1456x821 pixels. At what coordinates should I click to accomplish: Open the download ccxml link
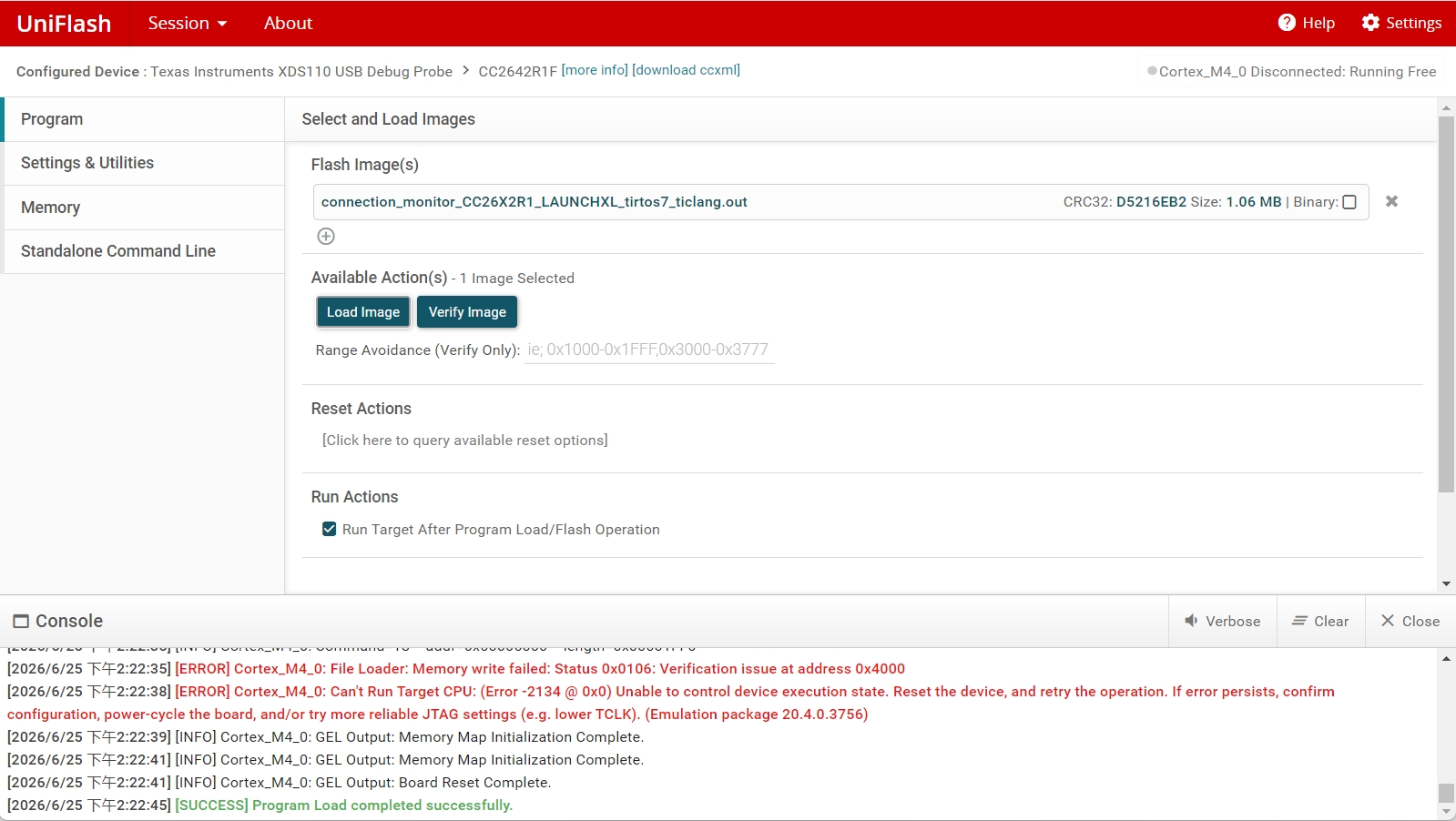point(686,70)
